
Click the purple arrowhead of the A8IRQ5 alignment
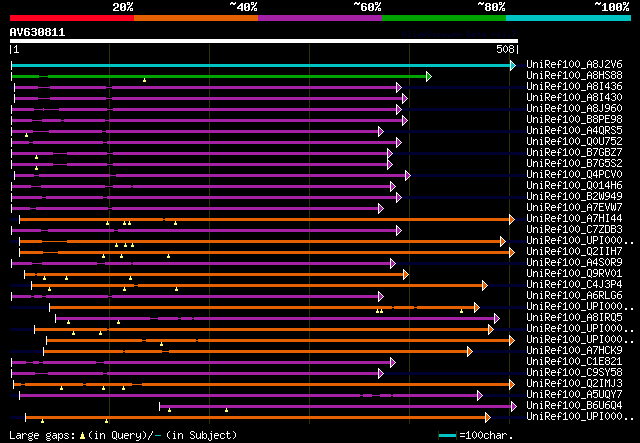[x=496, y=318]
